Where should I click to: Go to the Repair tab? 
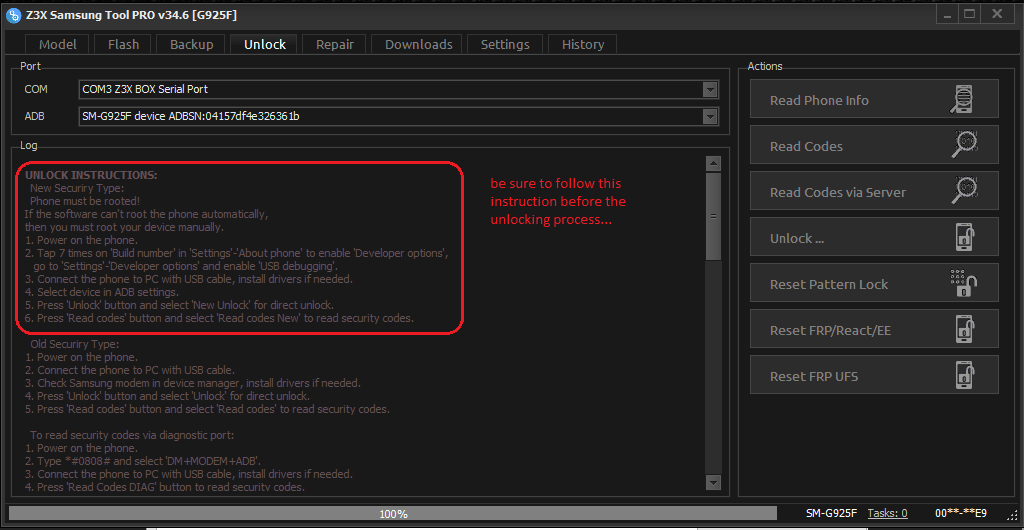(x=335, y=44)
